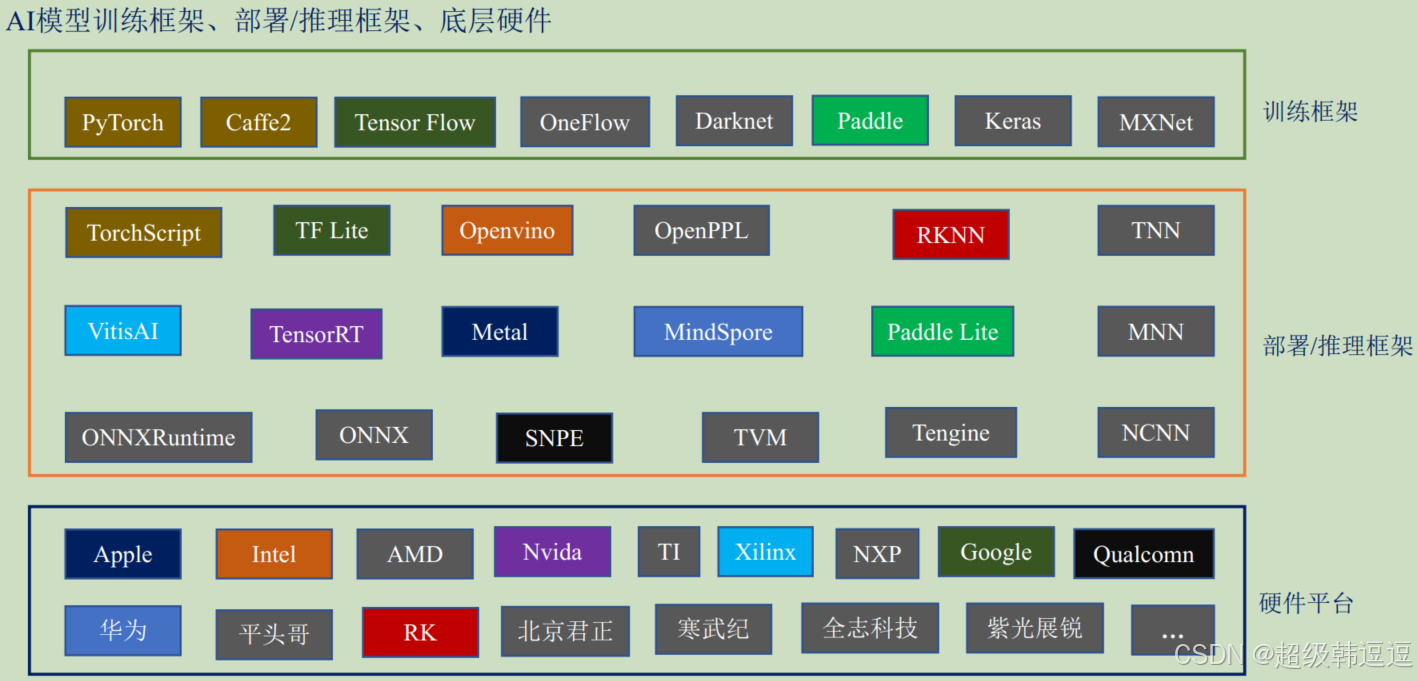Select the green Paddle box
The height and width of the screenshot is (681, 1418).
pyautogui.click(x=870, y=120)
